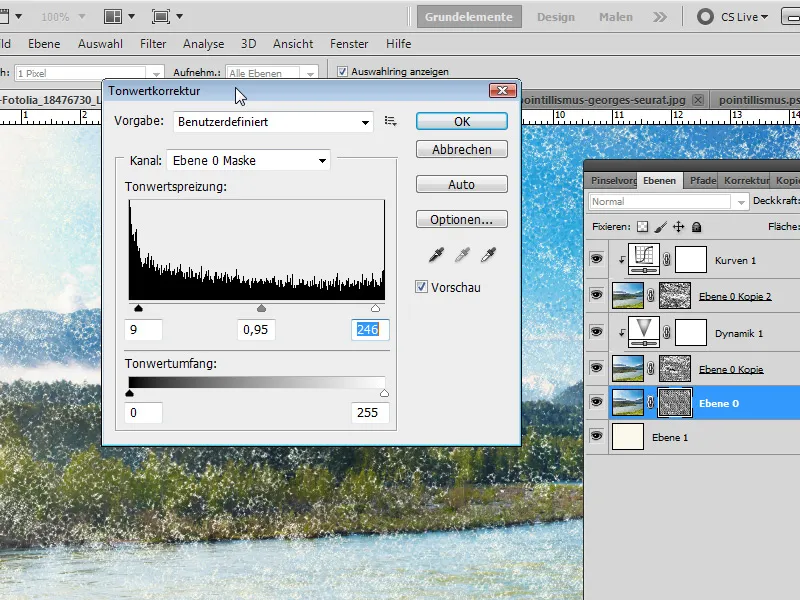Hide the Dynamik 1 layer

(596, 332)
